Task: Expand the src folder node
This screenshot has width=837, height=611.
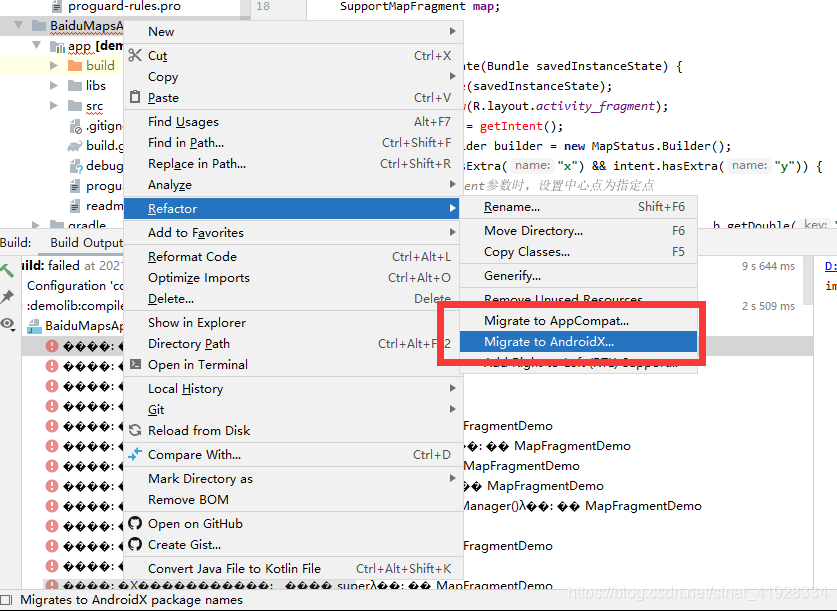Action: pos(54,106)
